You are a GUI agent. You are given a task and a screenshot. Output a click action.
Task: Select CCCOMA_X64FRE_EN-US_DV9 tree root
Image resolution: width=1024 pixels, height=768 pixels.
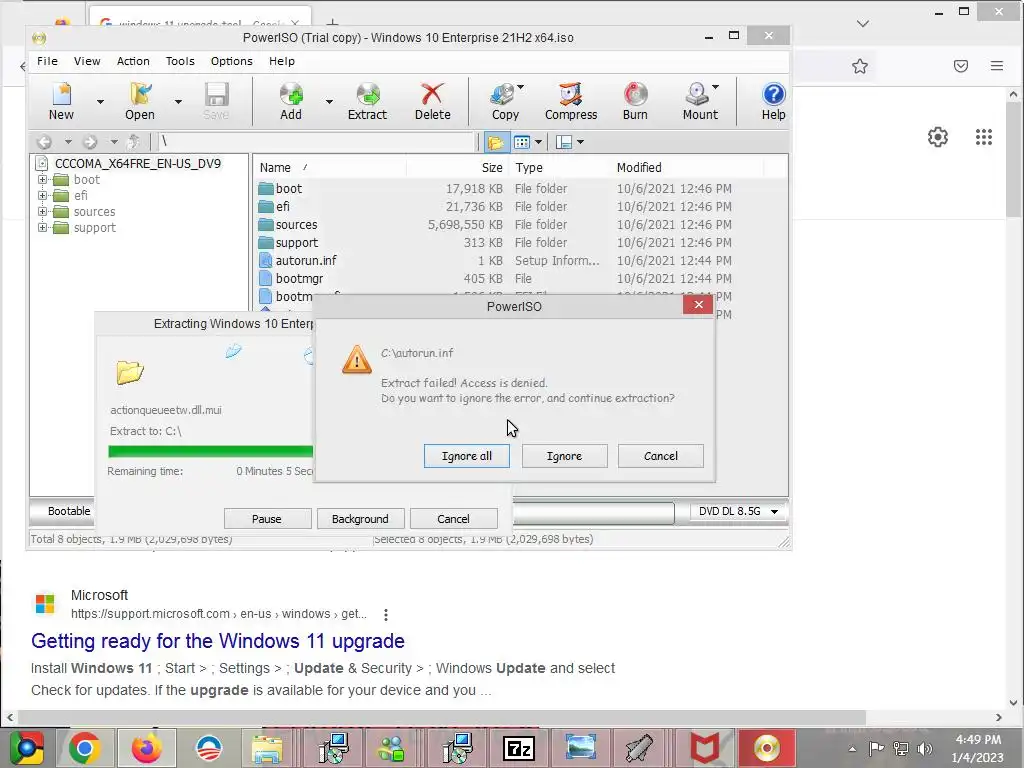(137, 163)
